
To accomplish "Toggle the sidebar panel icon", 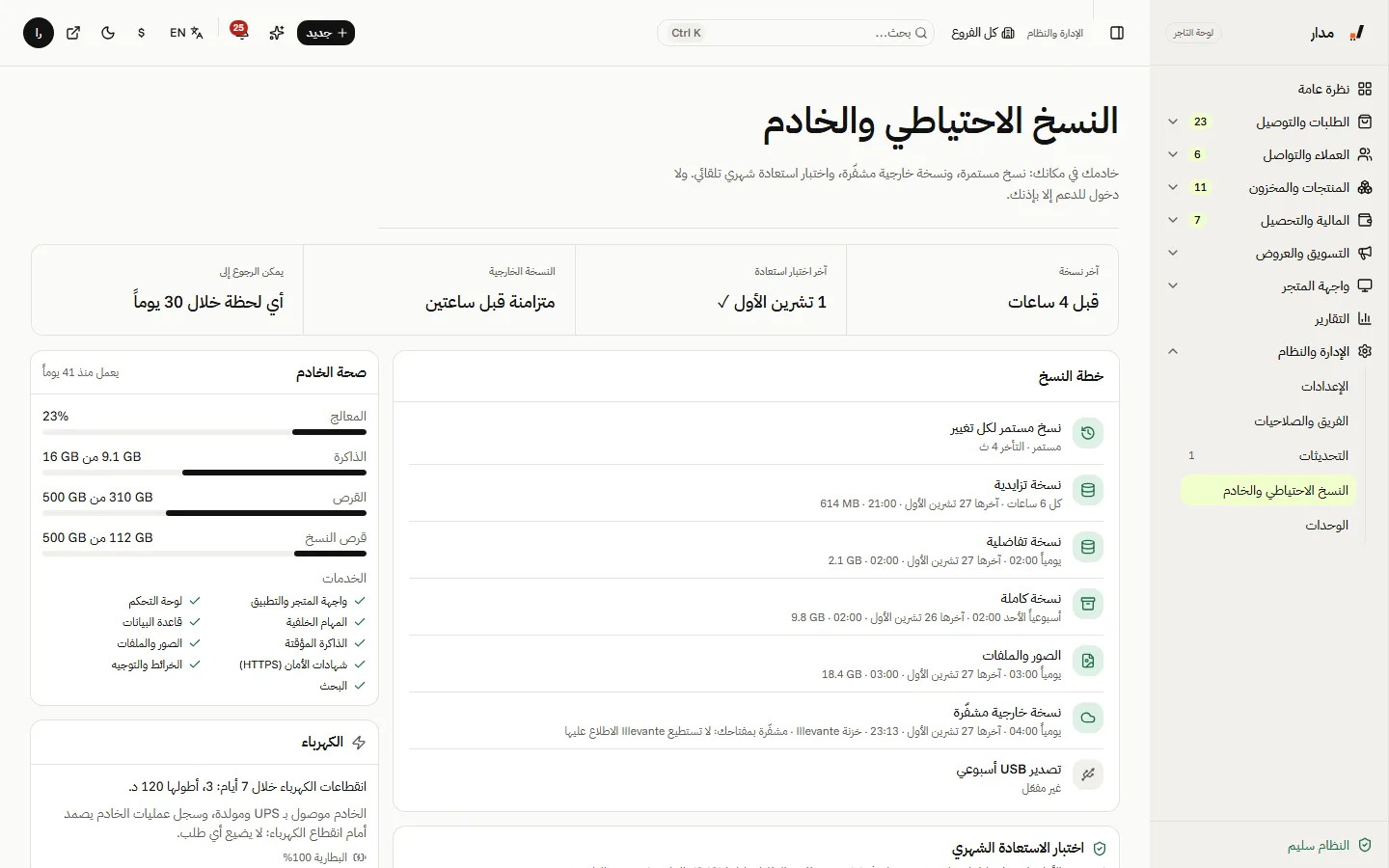I will [1117, 33].
